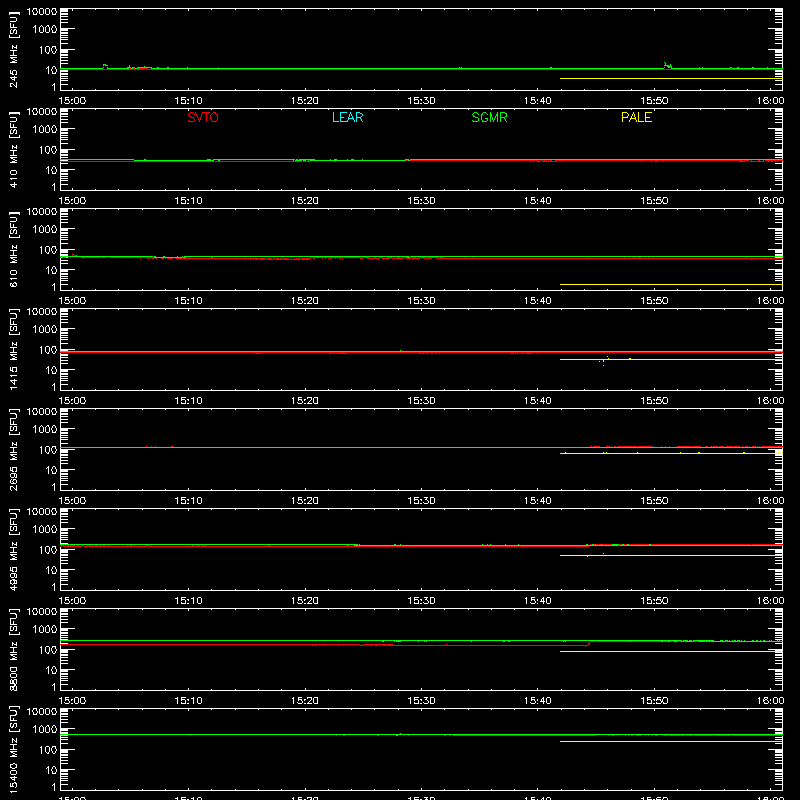Click 16:00 time label below 610 MHz panel
800x800 pixels.
(x=770, y=301)
